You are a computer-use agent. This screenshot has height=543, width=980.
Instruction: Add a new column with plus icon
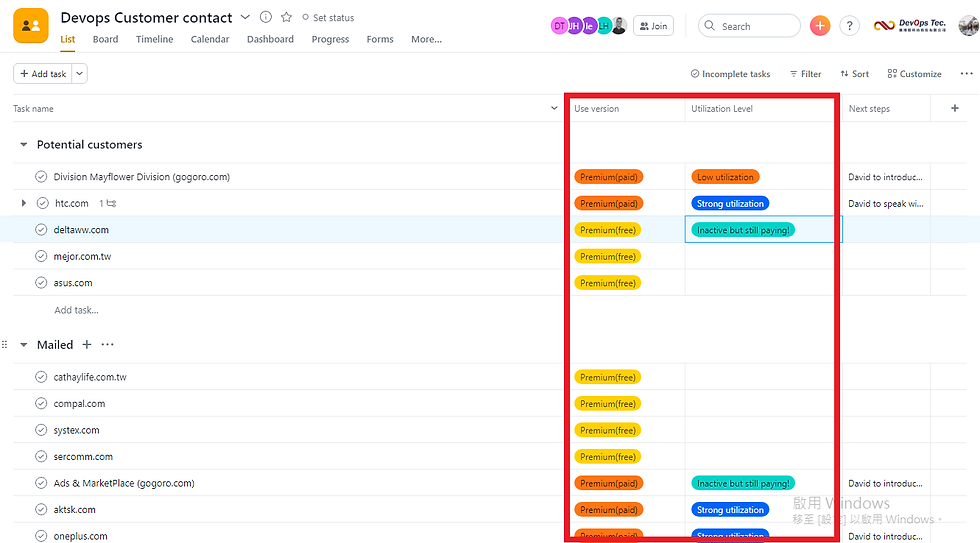[954, 108]
